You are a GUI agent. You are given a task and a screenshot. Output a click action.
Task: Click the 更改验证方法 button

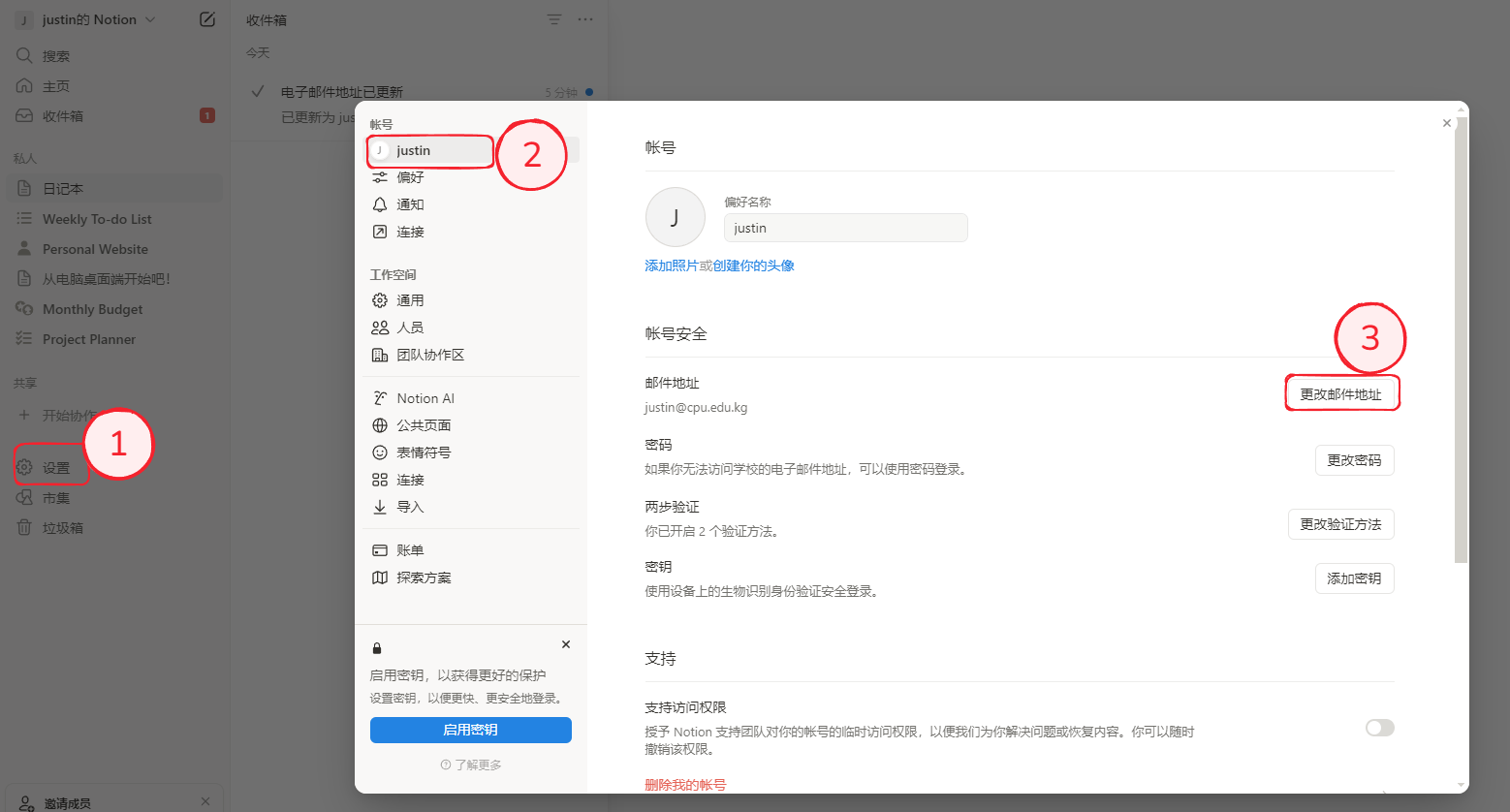[x=1341, y=524]
